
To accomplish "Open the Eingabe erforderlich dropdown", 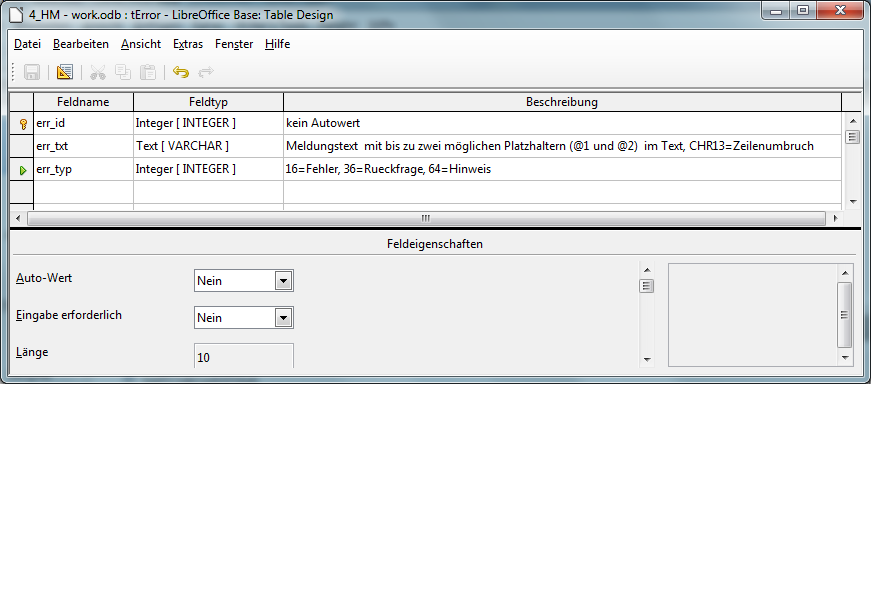I will [283, 318].
